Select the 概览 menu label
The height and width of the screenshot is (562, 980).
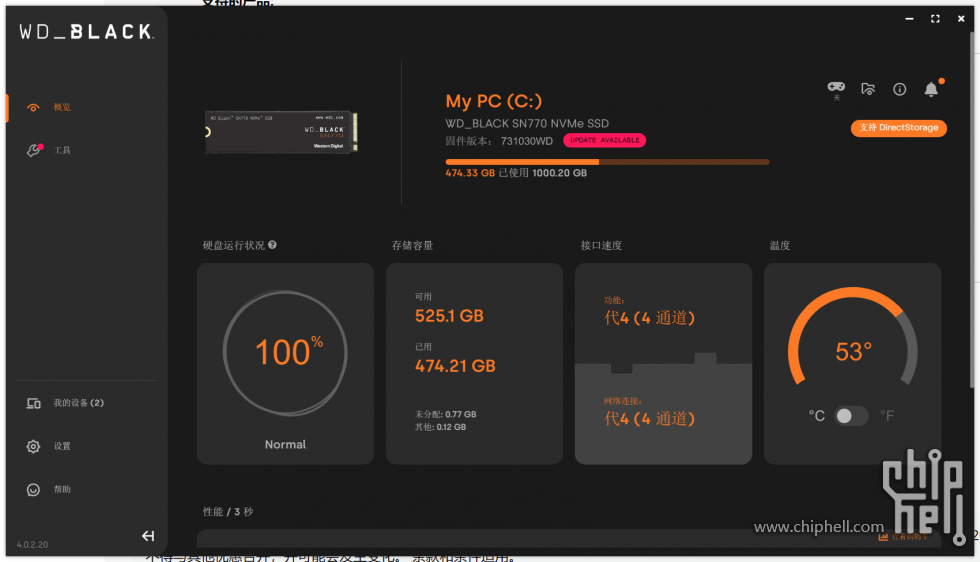point(62,108)
